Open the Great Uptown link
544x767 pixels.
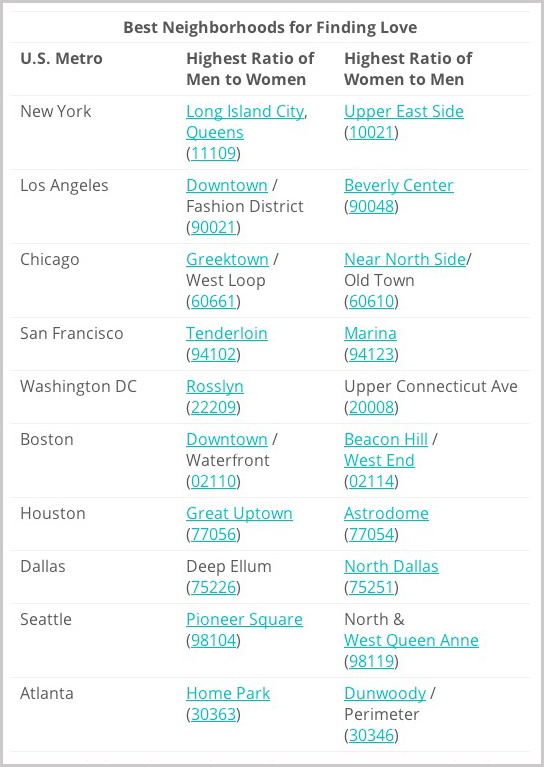[239, 514]
